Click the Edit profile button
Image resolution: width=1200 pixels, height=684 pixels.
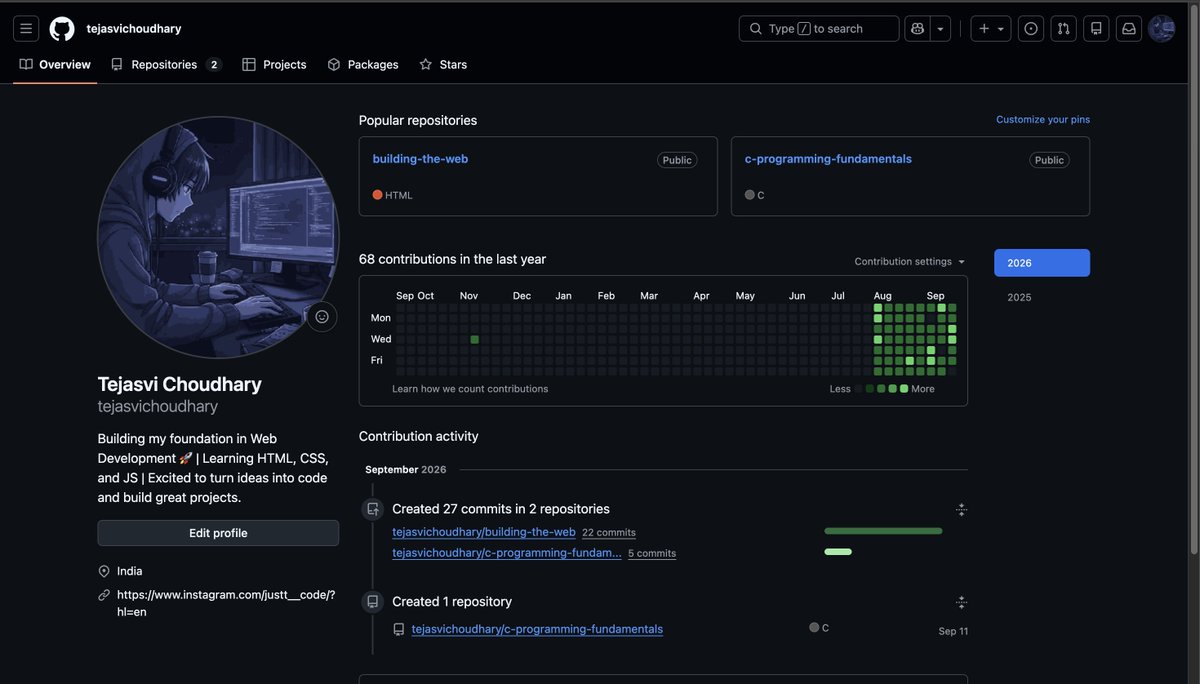coord(218,533)
